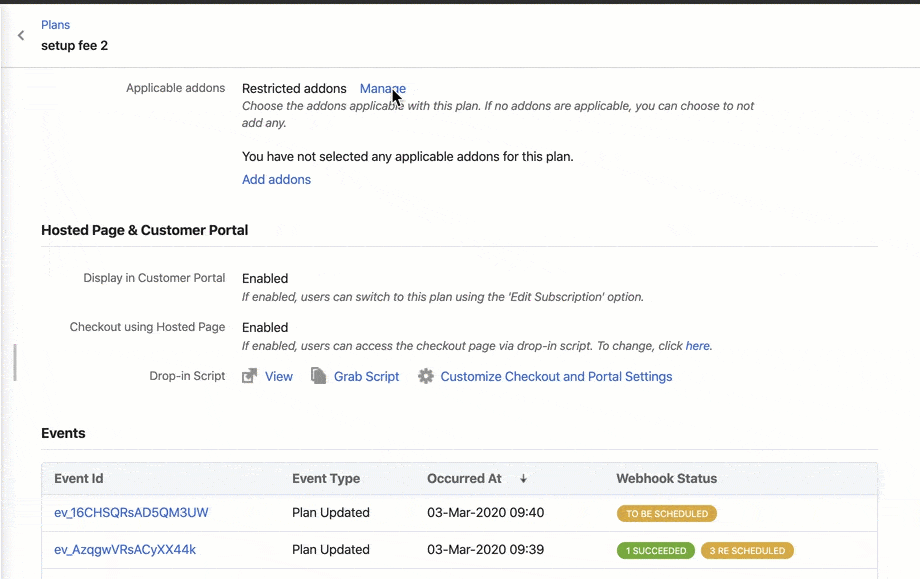The image size is (920, 579).
Task: Click the gear icon for checkout settings
Action: (426, 376)
